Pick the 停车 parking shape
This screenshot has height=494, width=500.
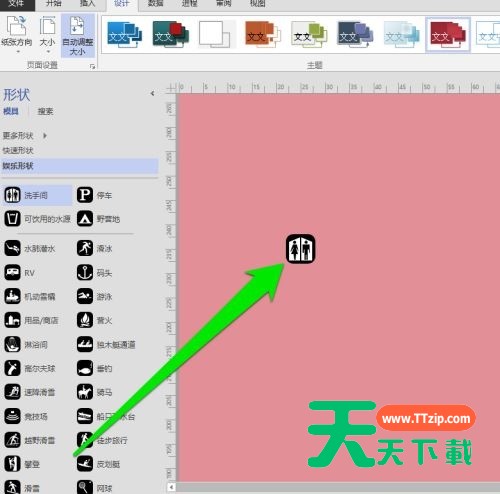coord(95,195)
